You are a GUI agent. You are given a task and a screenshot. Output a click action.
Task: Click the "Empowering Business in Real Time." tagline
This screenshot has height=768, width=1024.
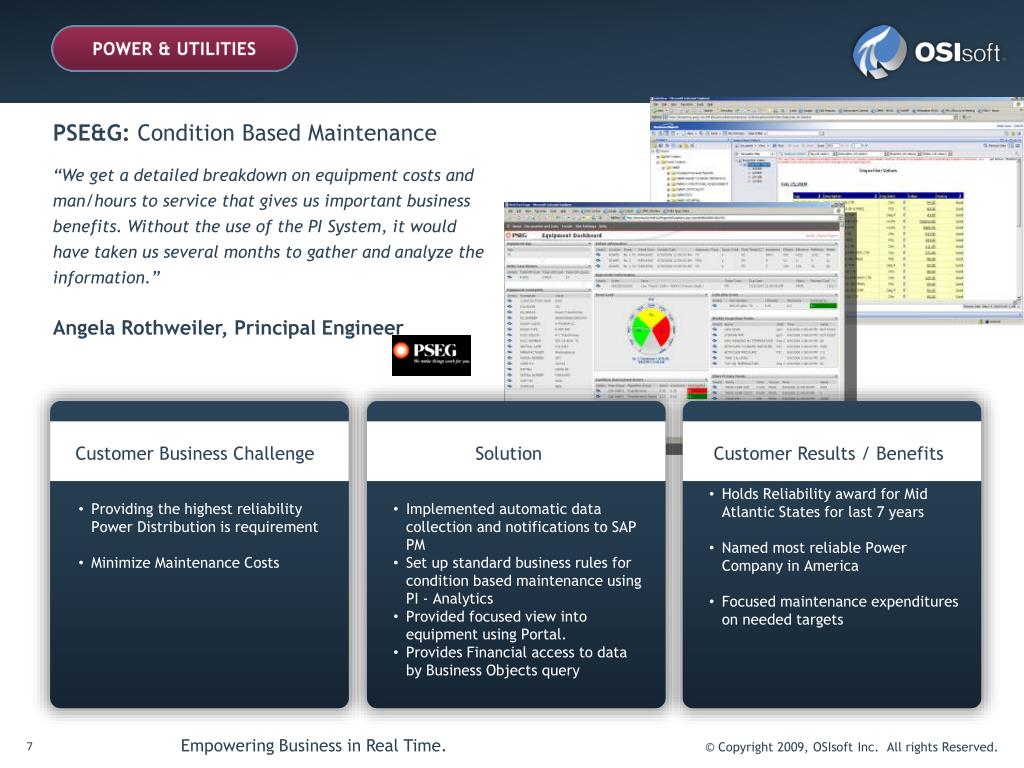click(313, 746)
